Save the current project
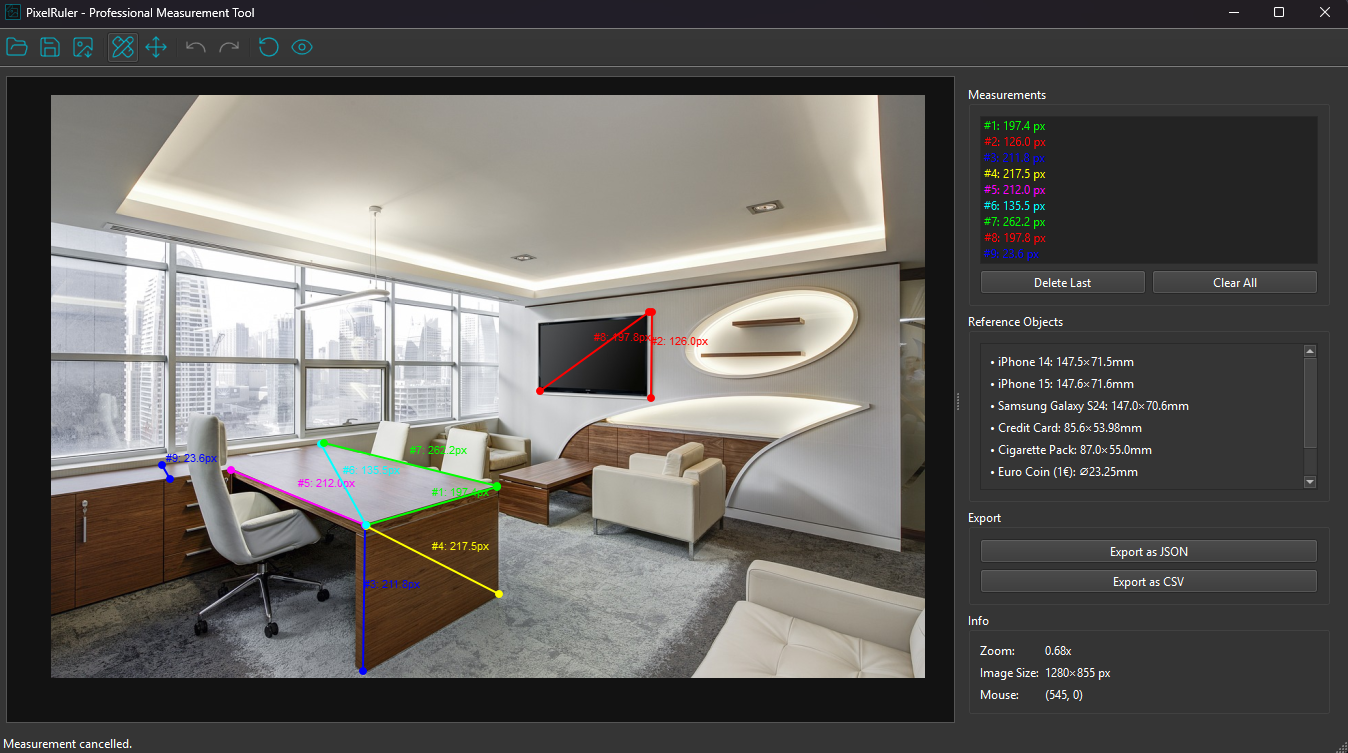This screenshot has height=753, width=1348. coord(49,46)
